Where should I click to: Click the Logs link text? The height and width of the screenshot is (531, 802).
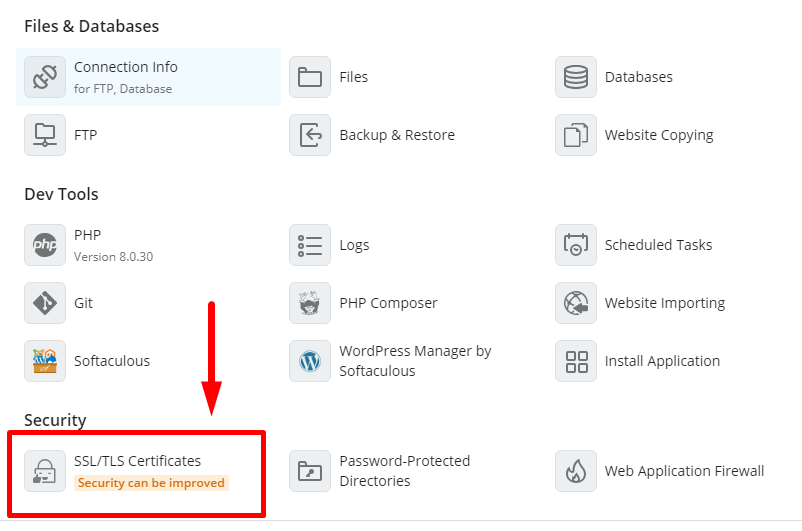pyautogui.click(x=354, y=246)
